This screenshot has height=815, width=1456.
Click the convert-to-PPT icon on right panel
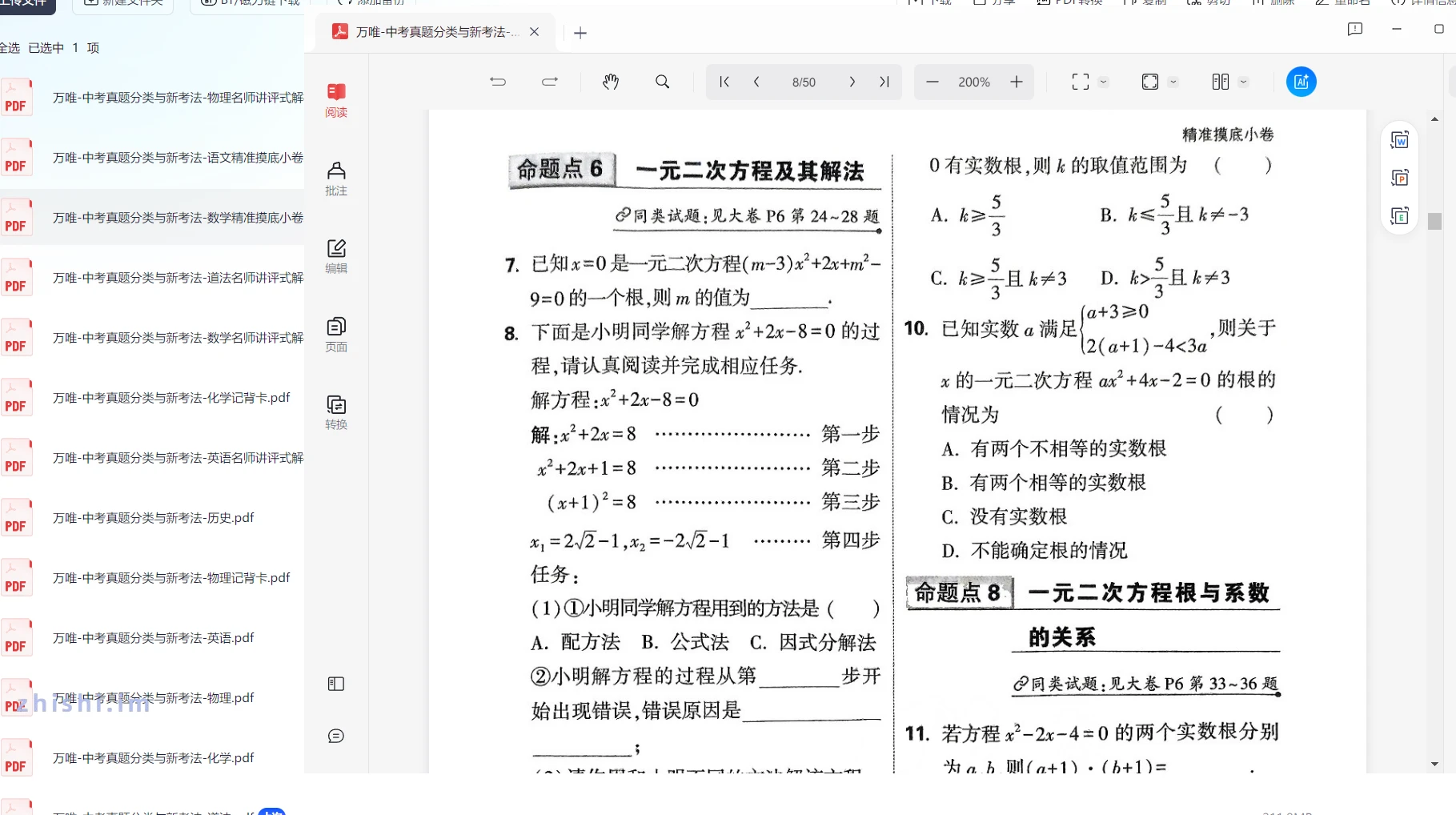(x=1400, y=178)
